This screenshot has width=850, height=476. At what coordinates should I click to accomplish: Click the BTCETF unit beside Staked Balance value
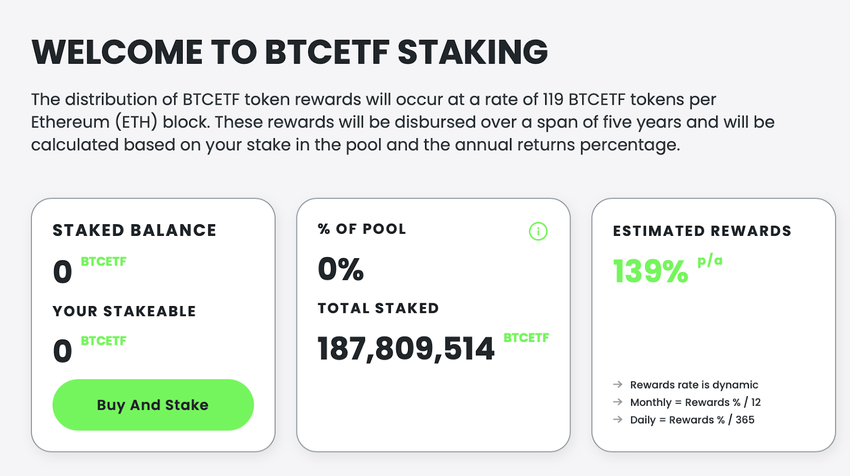coord(104,262)
